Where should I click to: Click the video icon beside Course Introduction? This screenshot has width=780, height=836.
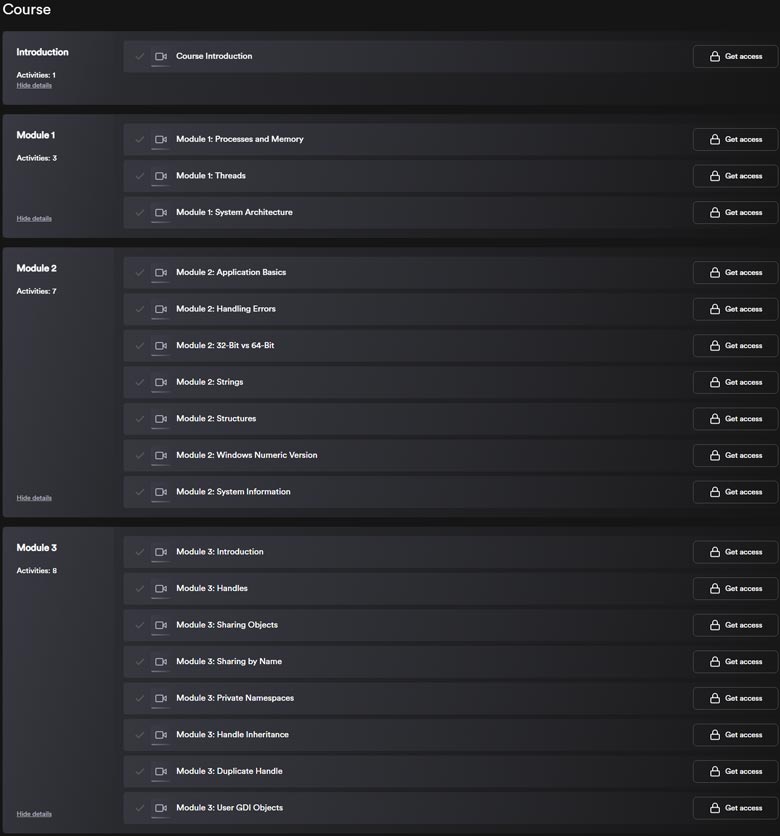(x=160, y=57)
